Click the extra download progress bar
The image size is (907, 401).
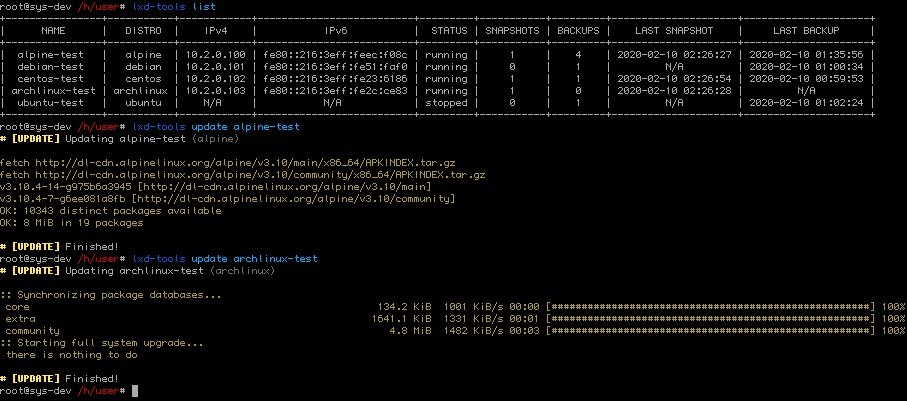click(x=710, y=319)
